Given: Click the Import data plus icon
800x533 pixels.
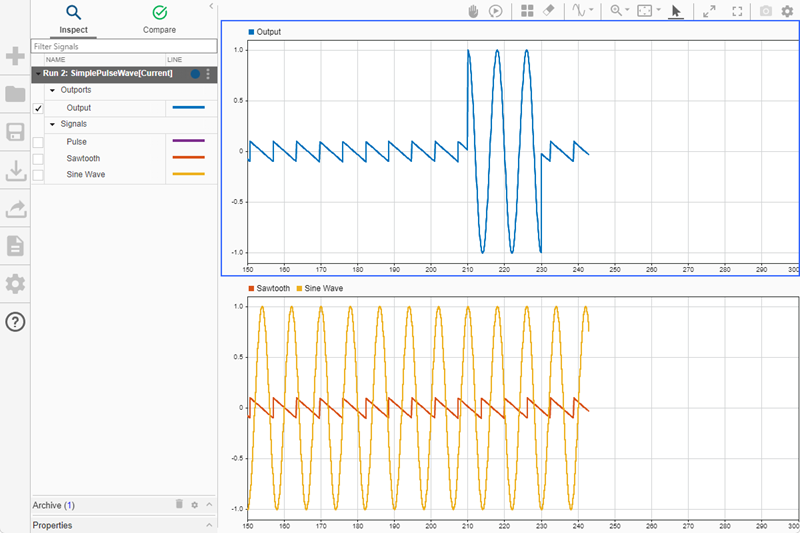Looking at the screenshot, I should click(15, 56).
